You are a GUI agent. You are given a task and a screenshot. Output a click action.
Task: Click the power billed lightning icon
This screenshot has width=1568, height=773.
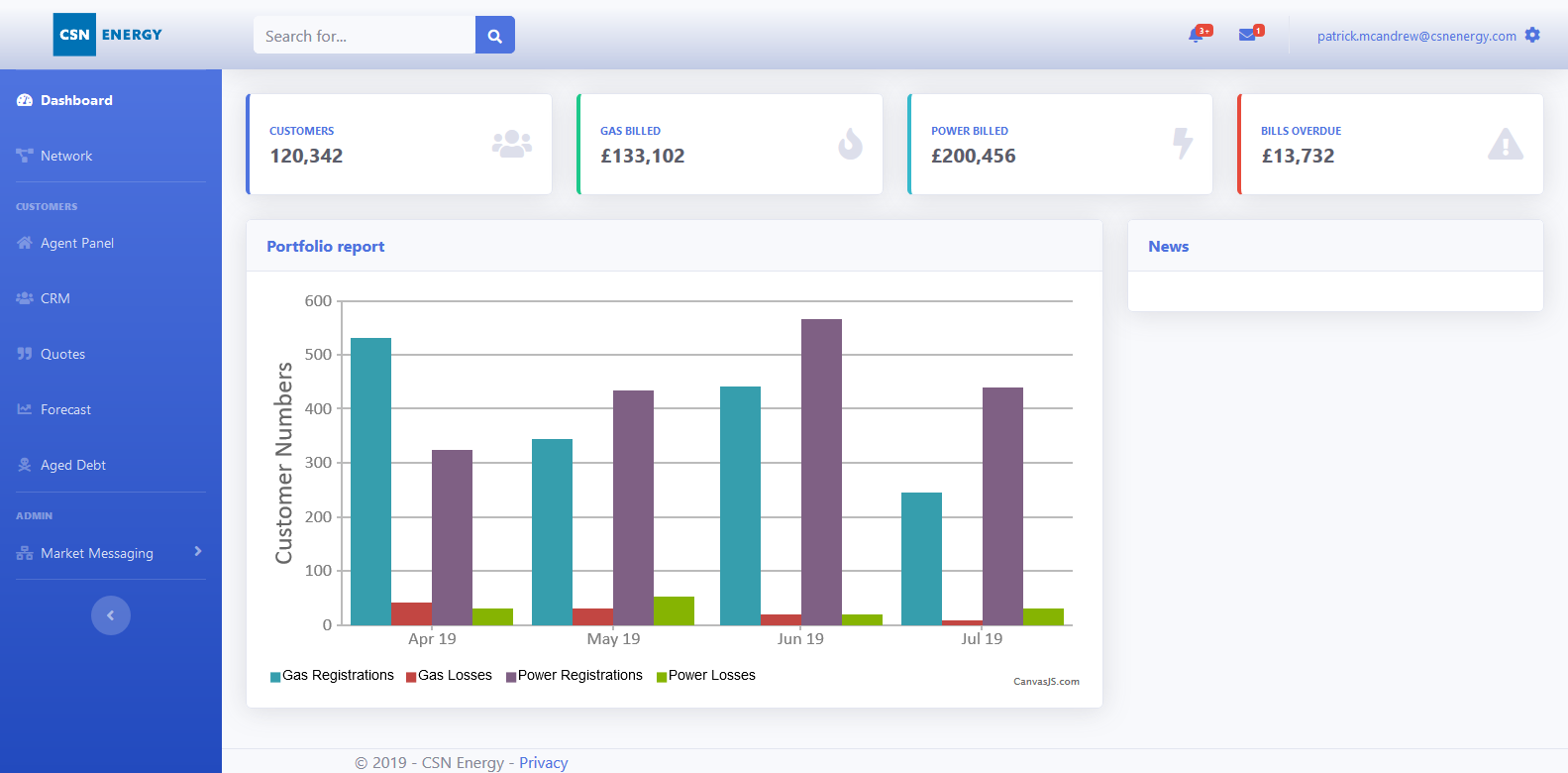click(1183, 144)
